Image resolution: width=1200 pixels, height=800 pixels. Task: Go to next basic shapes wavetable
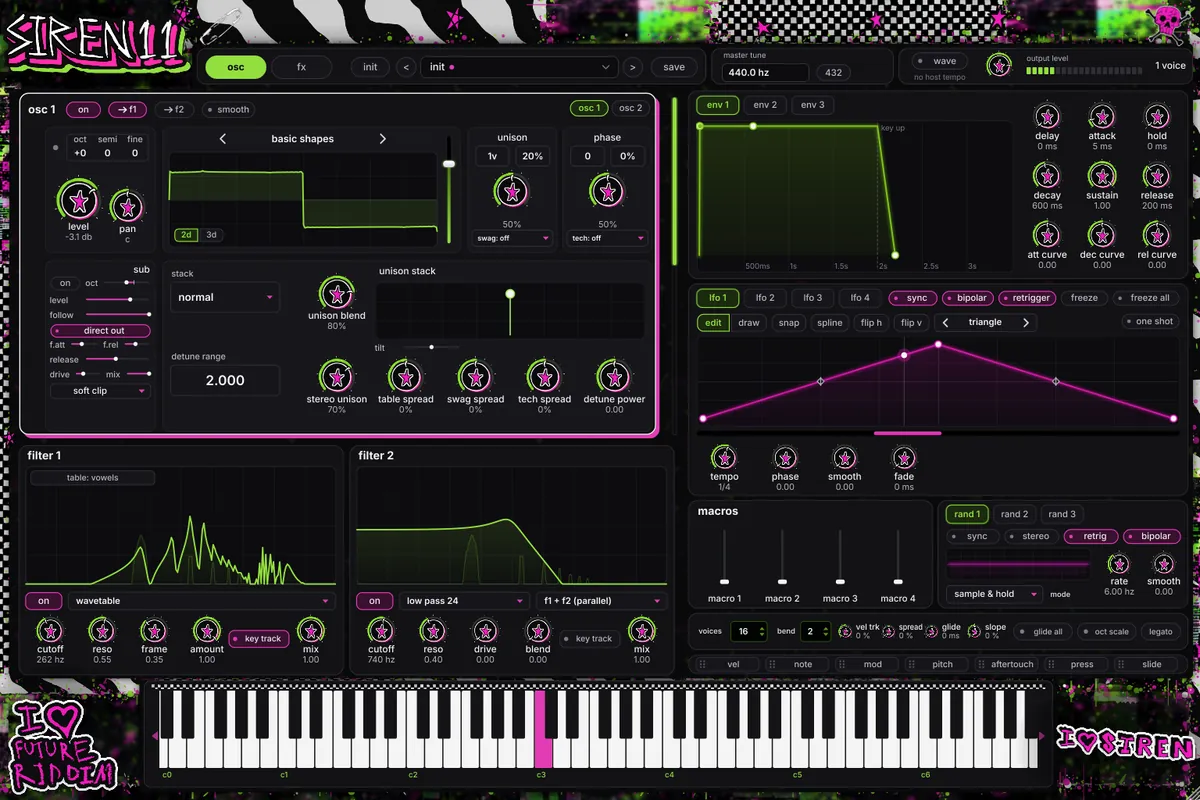(x=382, y=139)
